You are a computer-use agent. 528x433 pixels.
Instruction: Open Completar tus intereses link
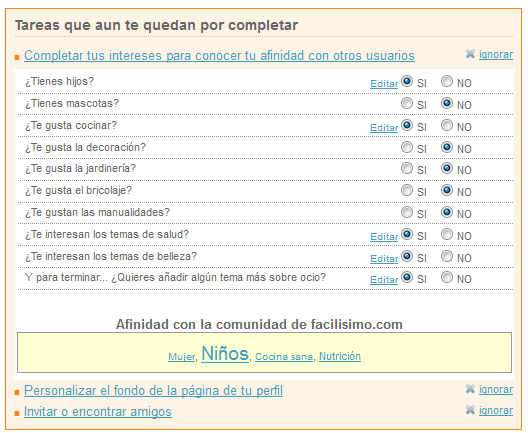pyautogui.click(x=219, y=56)
